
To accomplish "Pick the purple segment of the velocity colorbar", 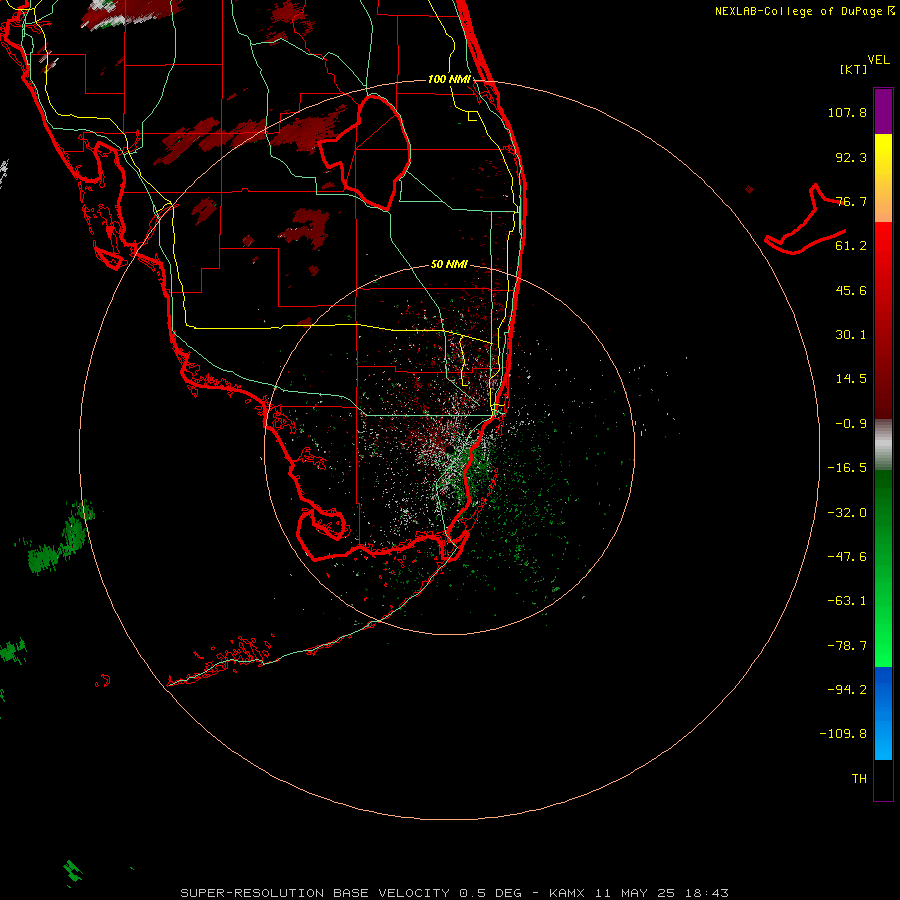I will (883, 111).
